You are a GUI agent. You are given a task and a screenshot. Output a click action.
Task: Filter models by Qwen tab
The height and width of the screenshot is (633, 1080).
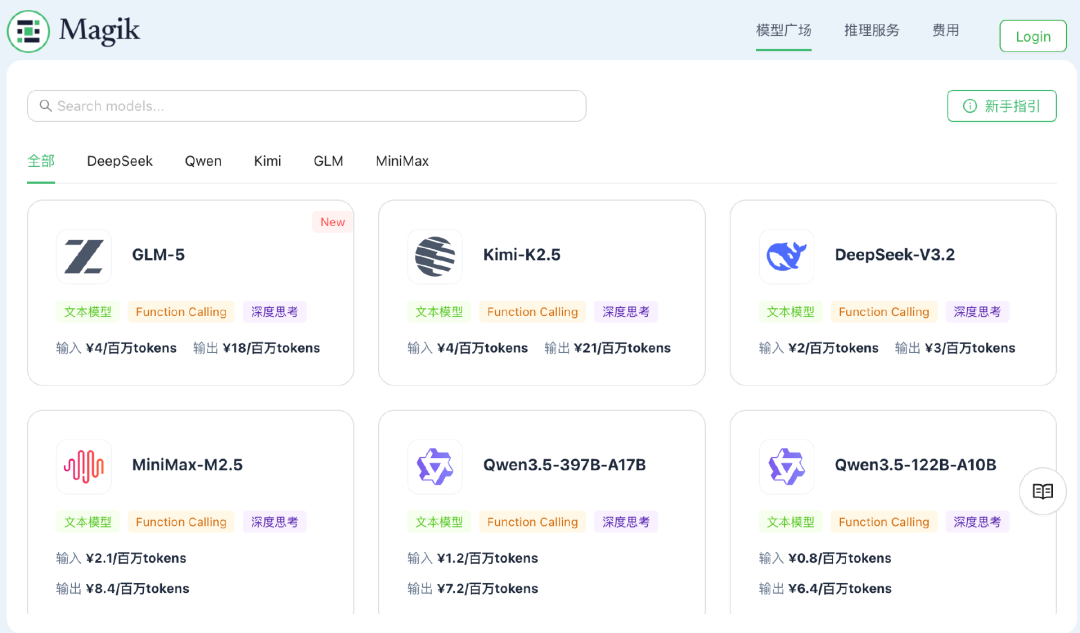pyautogui.click(x=203, y=161)
